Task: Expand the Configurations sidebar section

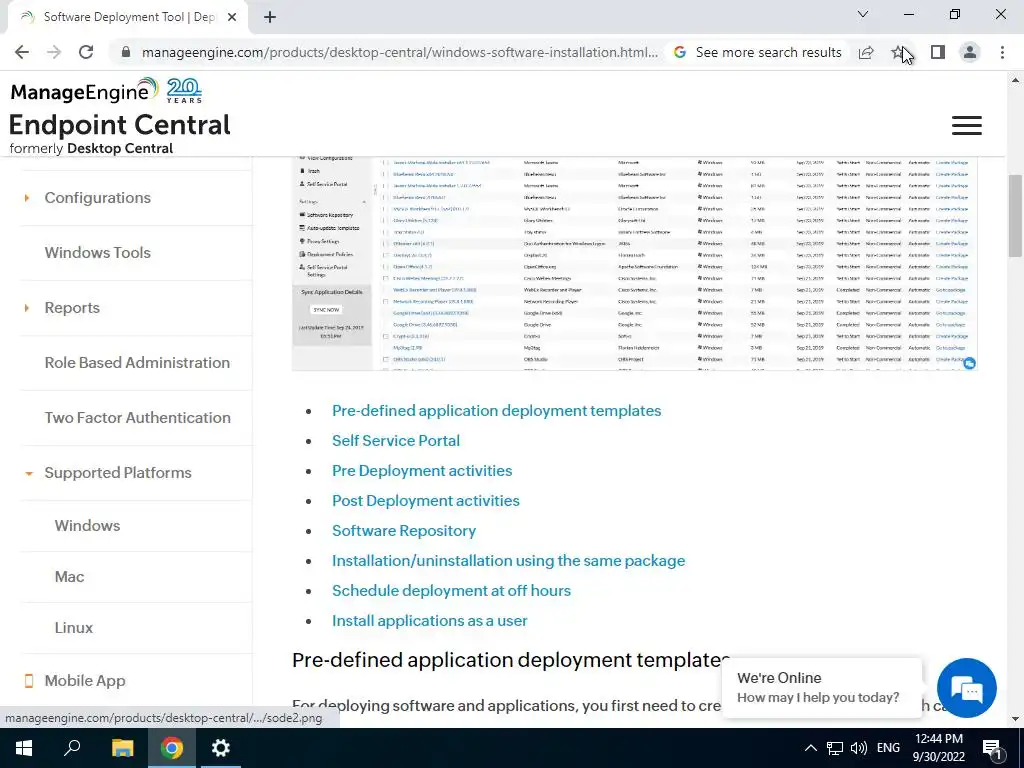Action: [x=97, y=198]
